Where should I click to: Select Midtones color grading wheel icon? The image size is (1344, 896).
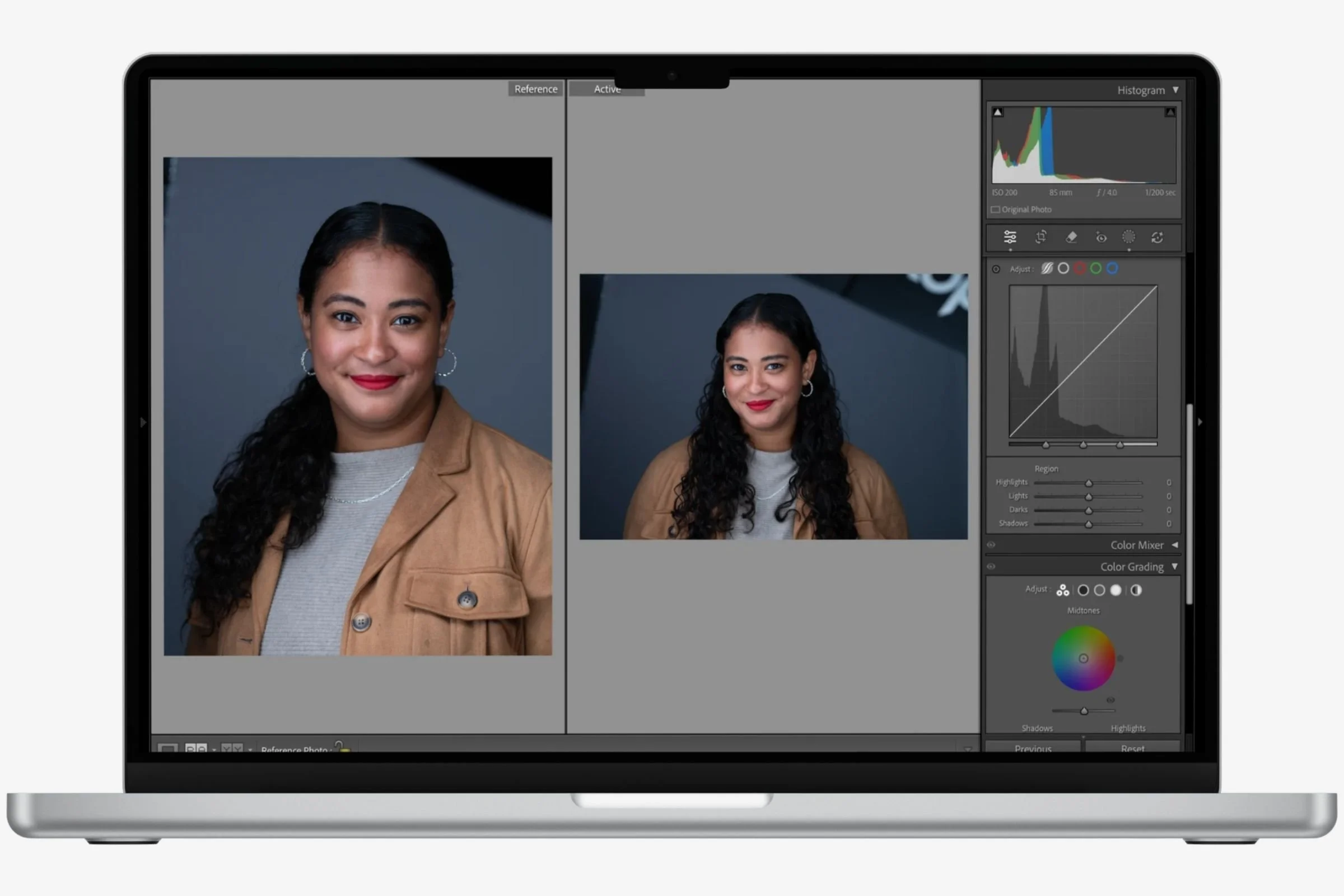pyautogui.click(x=1099, y=590)
